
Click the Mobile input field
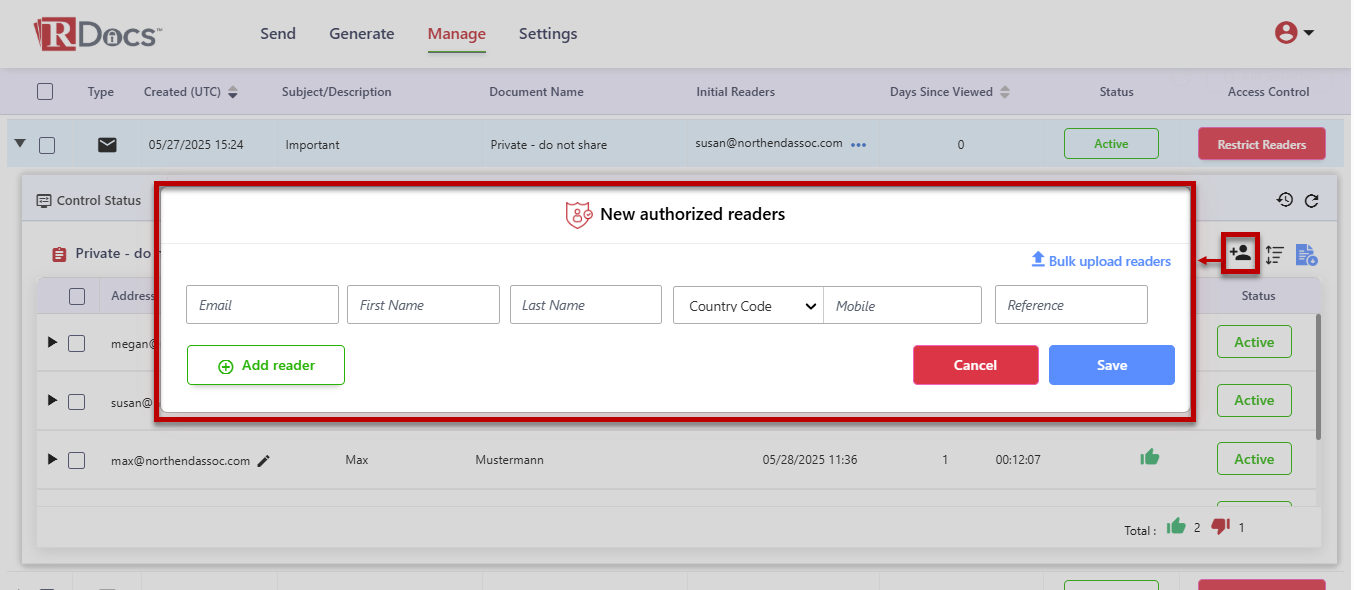pyautogui.click(x=903, y=305)
